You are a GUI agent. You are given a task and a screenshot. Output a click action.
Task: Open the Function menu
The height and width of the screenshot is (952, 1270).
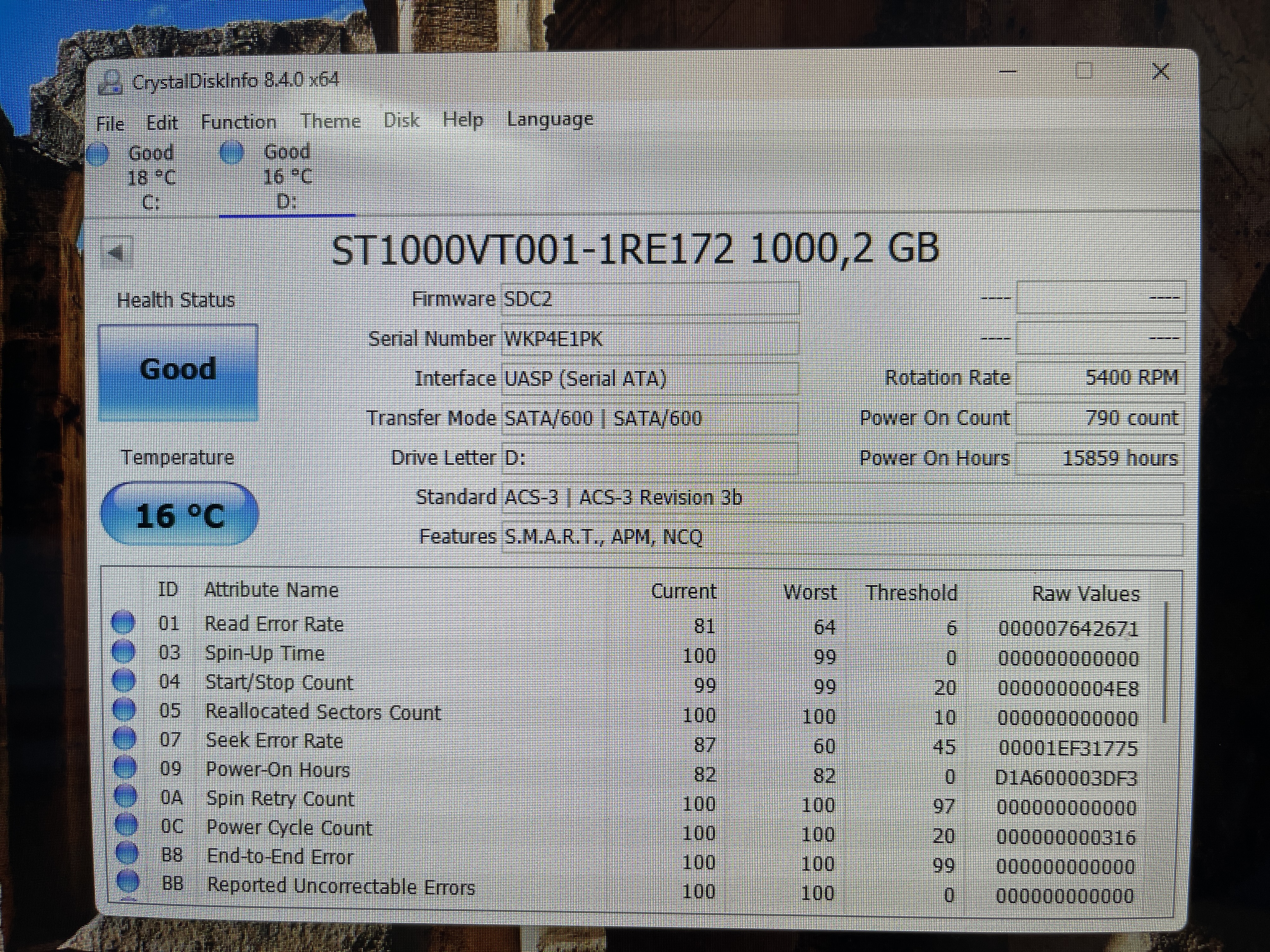(238, 122)
